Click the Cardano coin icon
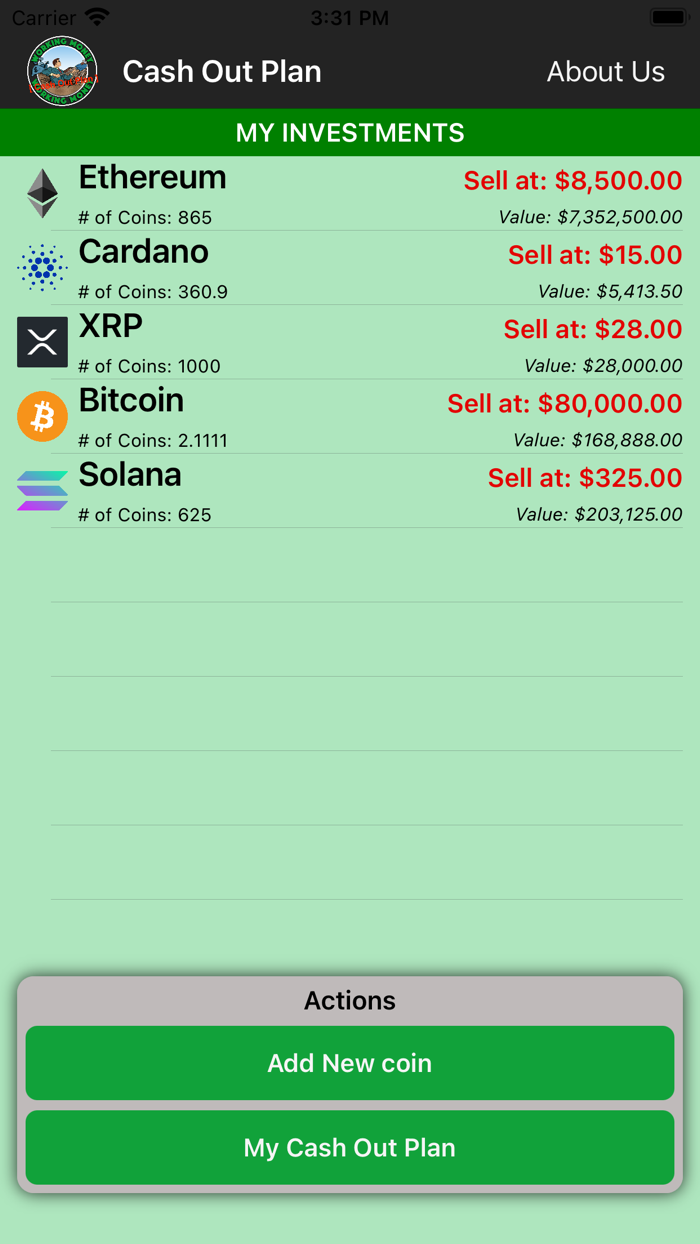The image size is (700, 1244). click(x=42, y=267)
